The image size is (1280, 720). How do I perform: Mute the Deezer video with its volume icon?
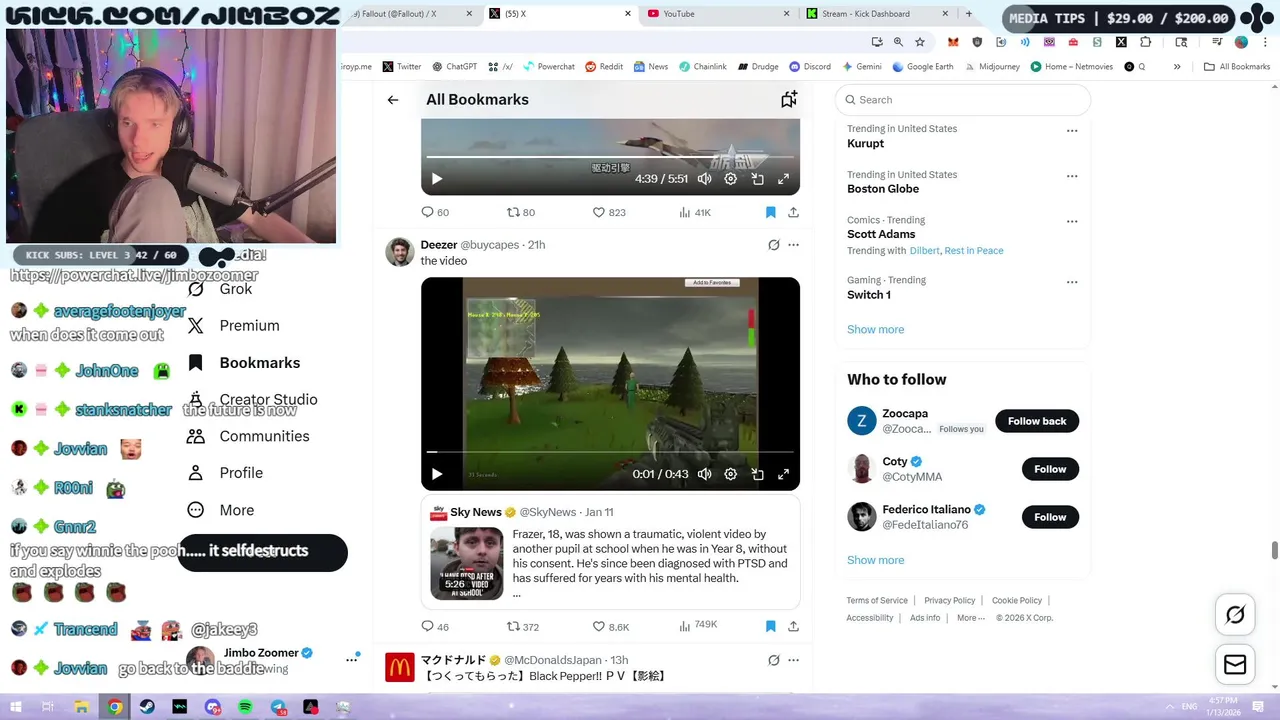coord(705,474)
